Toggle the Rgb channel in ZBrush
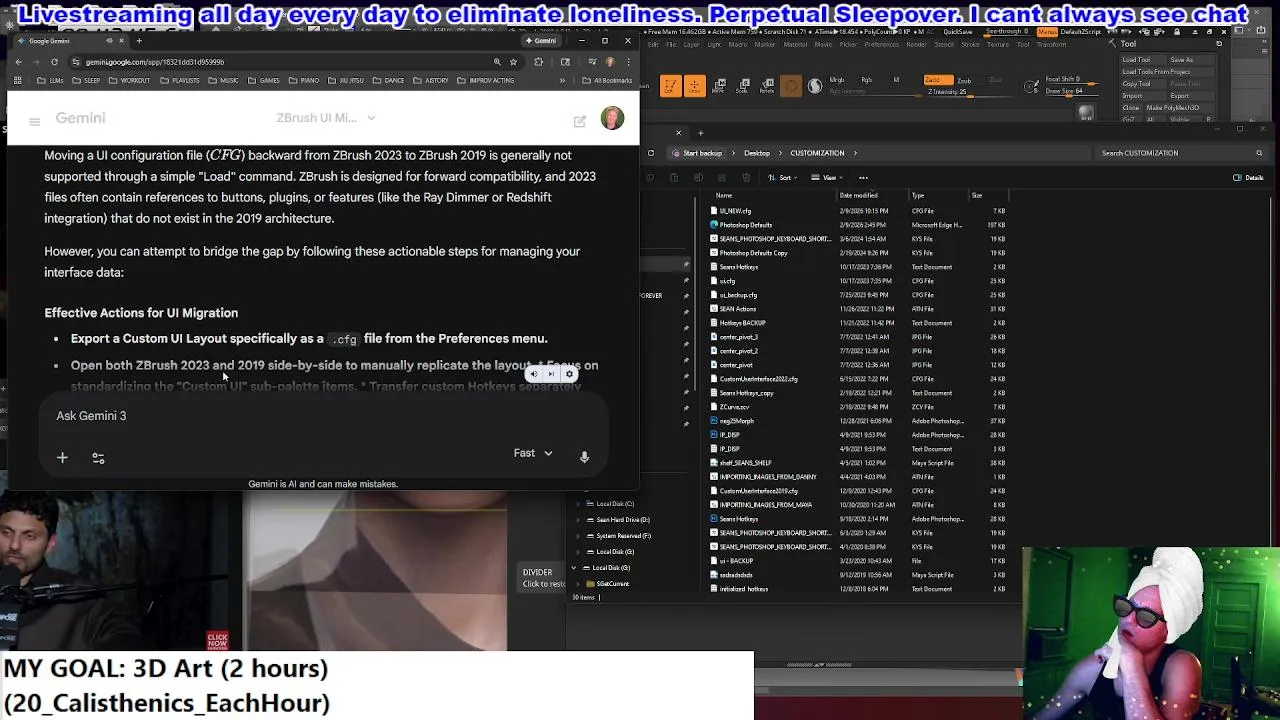 (866, 80)
